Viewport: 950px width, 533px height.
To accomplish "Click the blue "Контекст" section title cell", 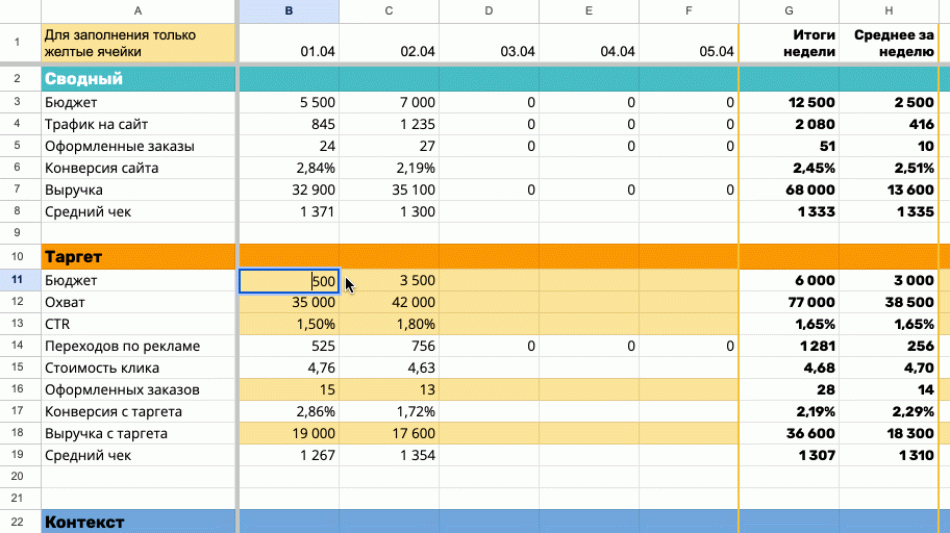I will click(137, 522).
